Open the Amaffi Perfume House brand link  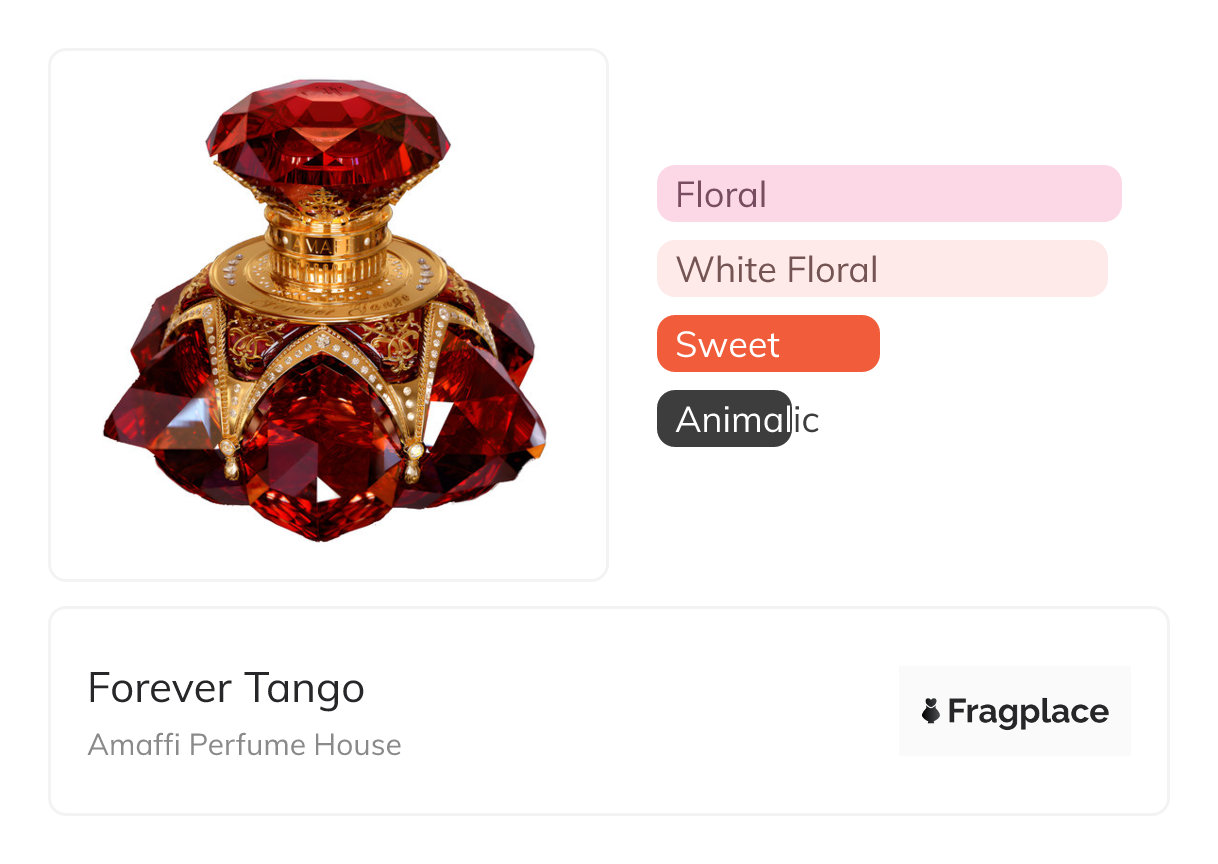coord(244,745)
